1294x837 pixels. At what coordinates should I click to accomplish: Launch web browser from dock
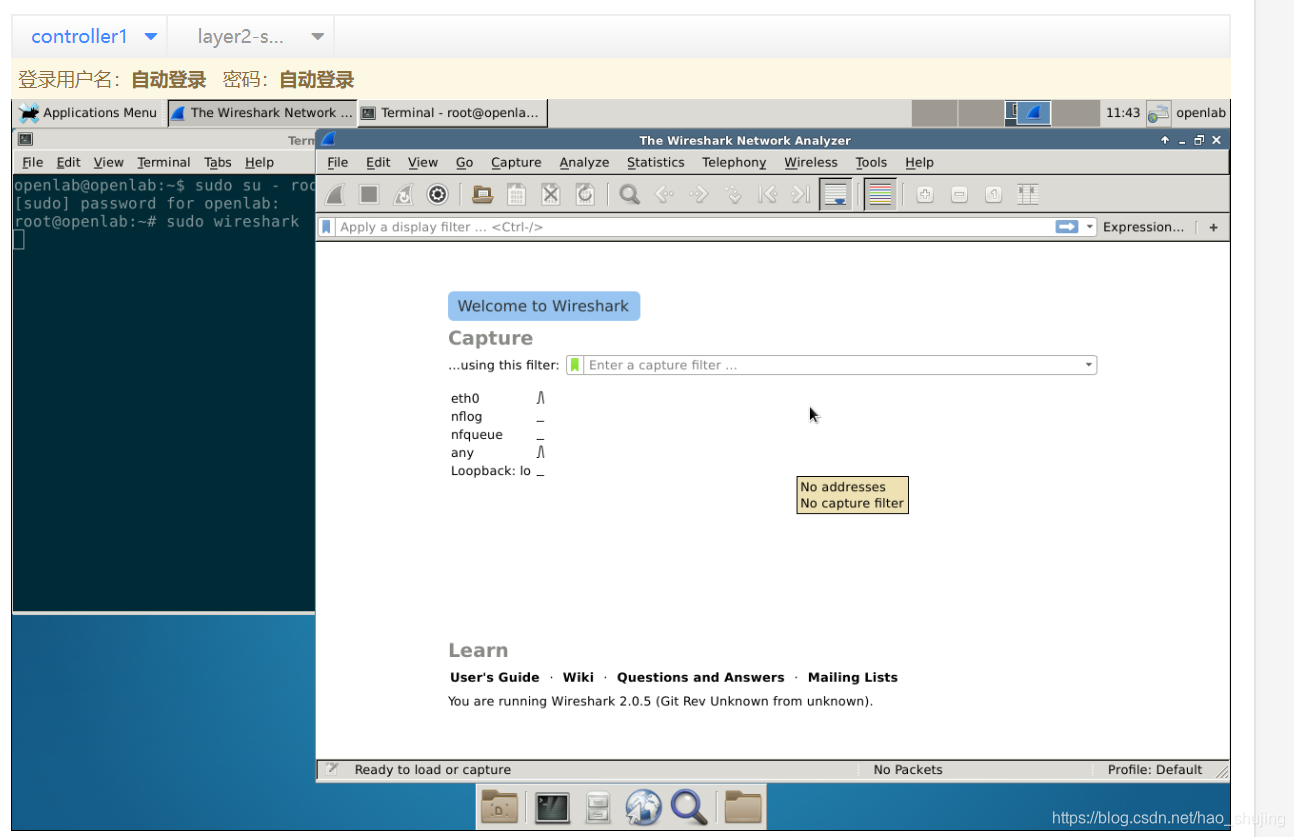(x=644, y=806)
